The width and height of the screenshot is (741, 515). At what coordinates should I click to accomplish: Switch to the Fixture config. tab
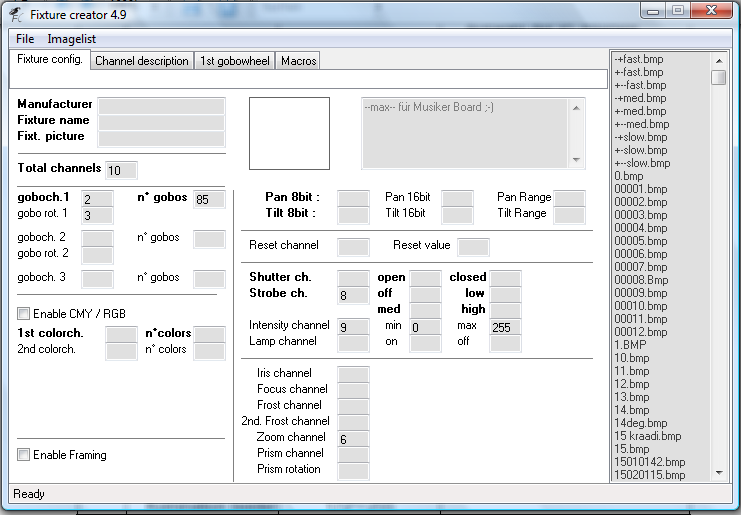click(50, 60)
